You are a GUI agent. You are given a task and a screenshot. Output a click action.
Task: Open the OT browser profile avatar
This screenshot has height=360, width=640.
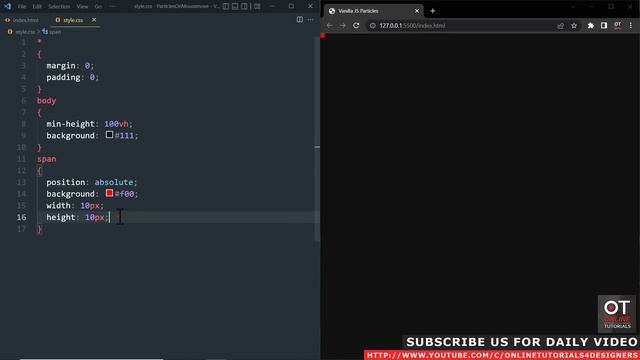pos(618,26)
